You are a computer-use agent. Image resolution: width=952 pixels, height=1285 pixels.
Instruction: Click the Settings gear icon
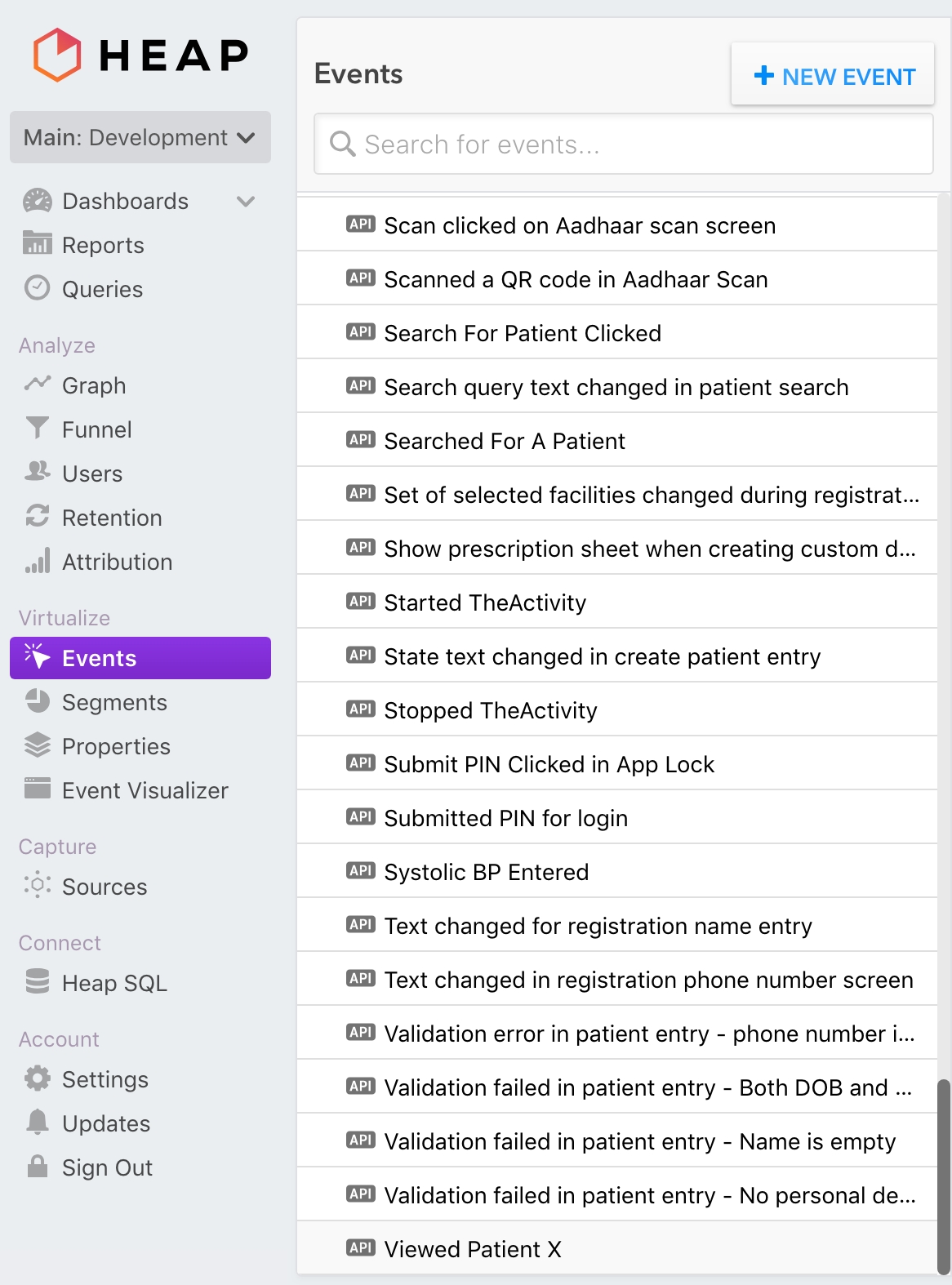coord(38,1078)
